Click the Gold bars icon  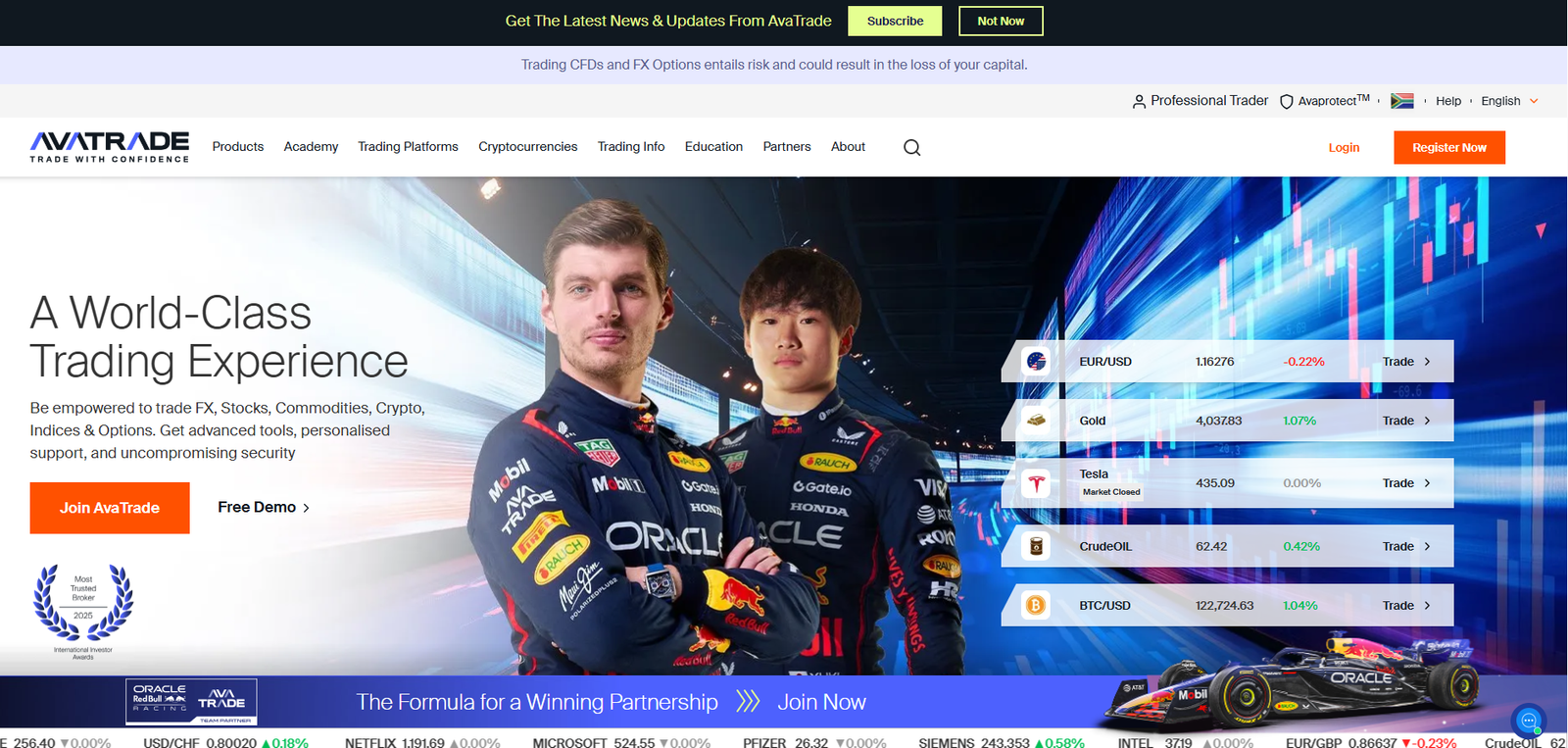pos(1035,421)
